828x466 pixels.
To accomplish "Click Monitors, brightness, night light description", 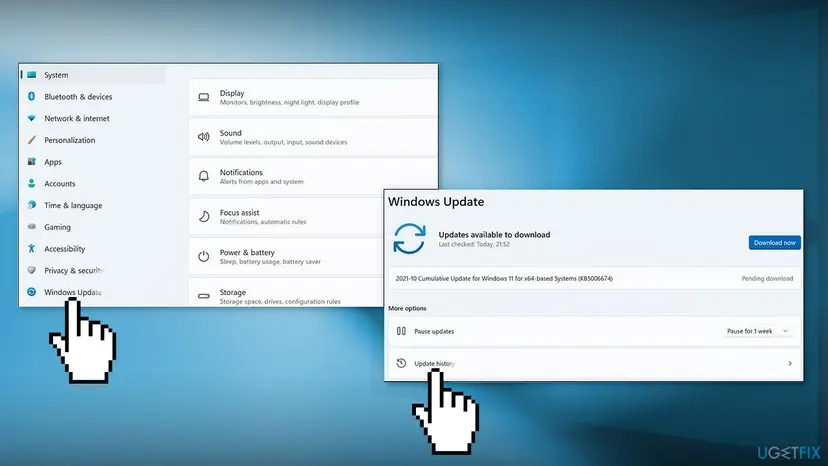I will [x=289, y=102].
